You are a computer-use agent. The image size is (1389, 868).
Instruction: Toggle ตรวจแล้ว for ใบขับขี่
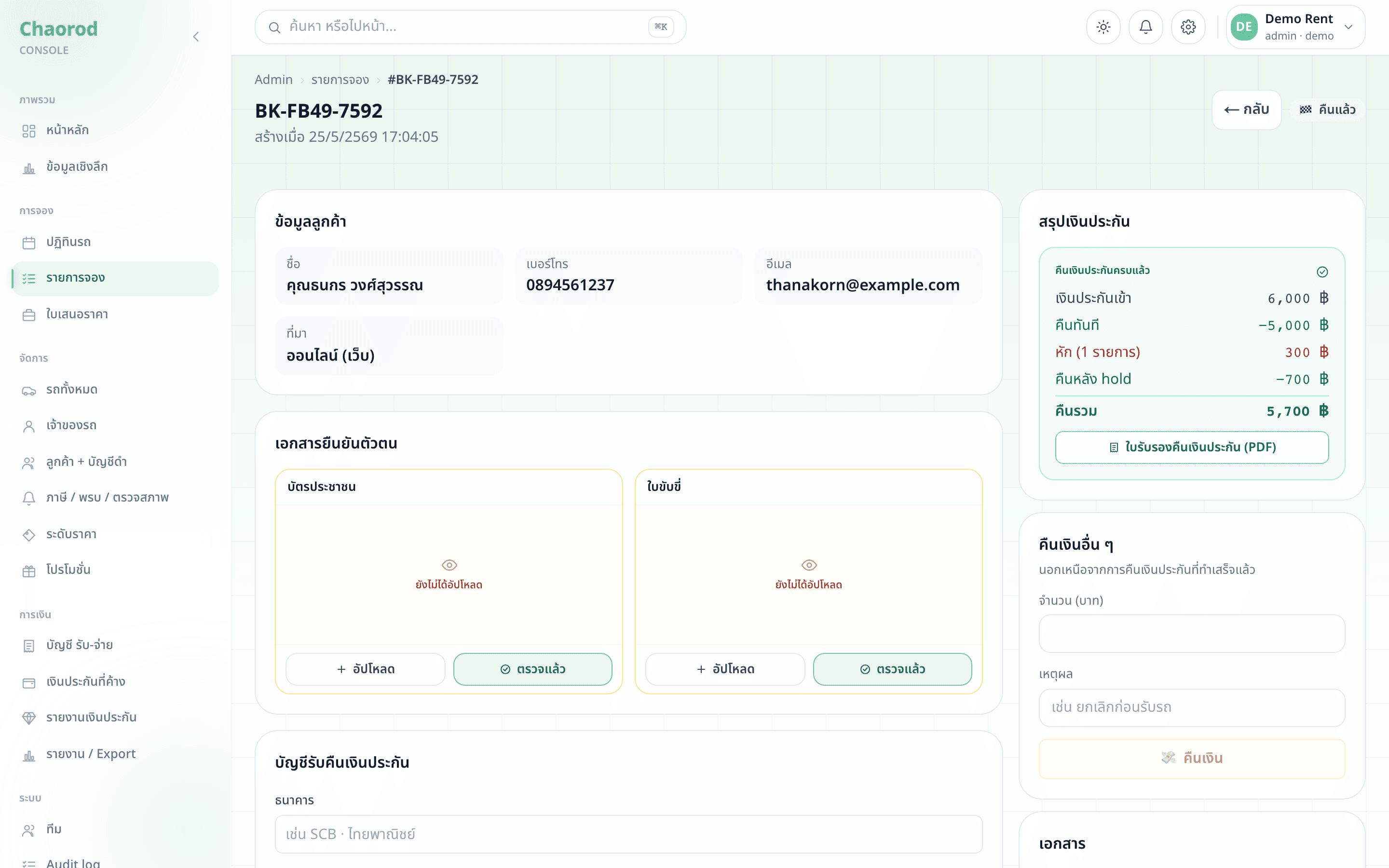pyautogui.click(x=893, y=669)
